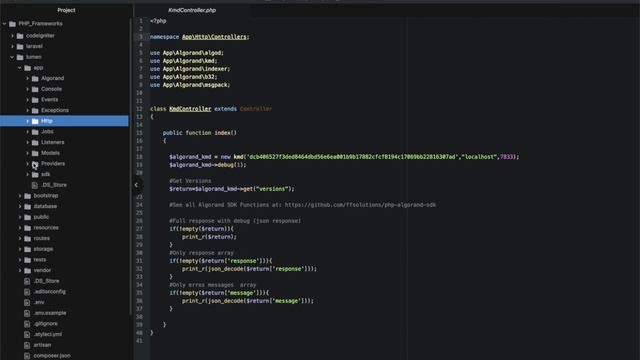The image size is (640, 360).
Task: Select the Console folder label
Action: (x=51, y=89)
